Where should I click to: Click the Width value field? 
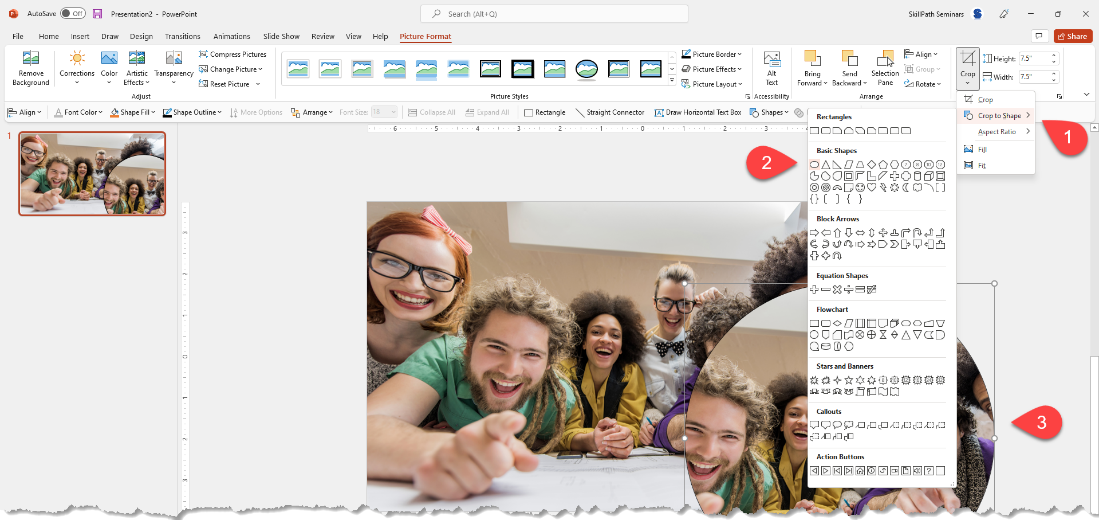point(1034,76)
